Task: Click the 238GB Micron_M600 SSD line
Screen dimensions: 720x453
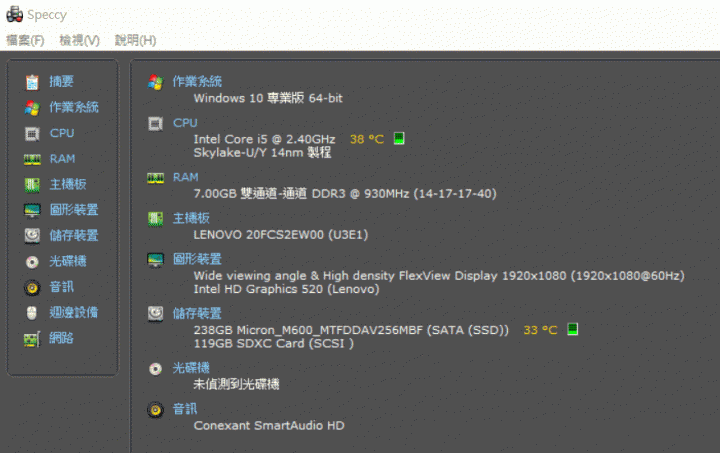Action: (x=351, y=330)
